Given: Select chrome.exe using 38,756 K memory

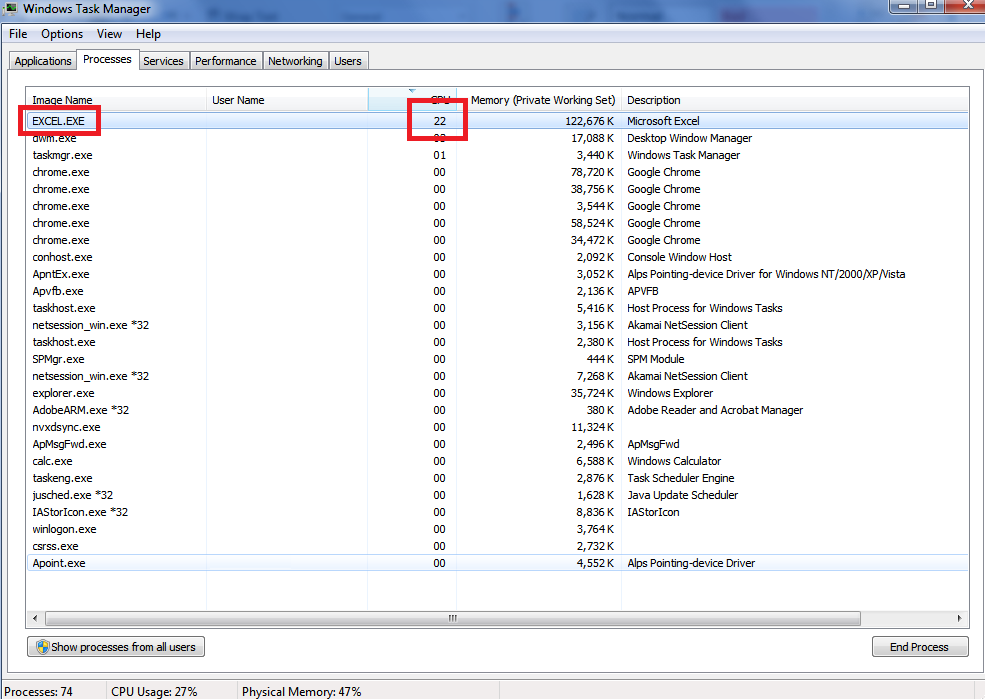Looking at the screenshot, I should [497, 189].
